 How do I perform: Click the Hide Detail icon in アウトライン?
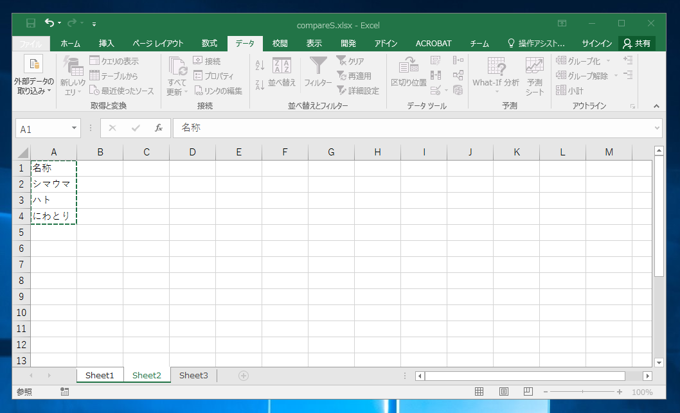pyautogui.click(x=628, y=75)
